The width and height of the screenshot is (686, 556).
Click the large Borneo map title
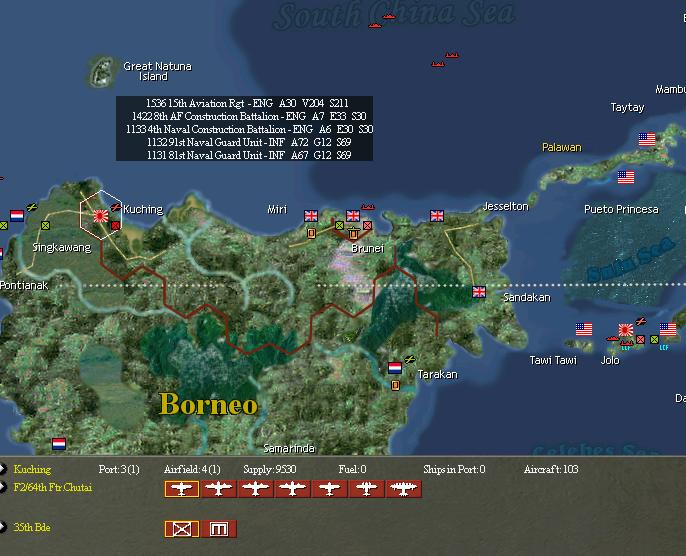pyautogui.click(x=208, y=404)
